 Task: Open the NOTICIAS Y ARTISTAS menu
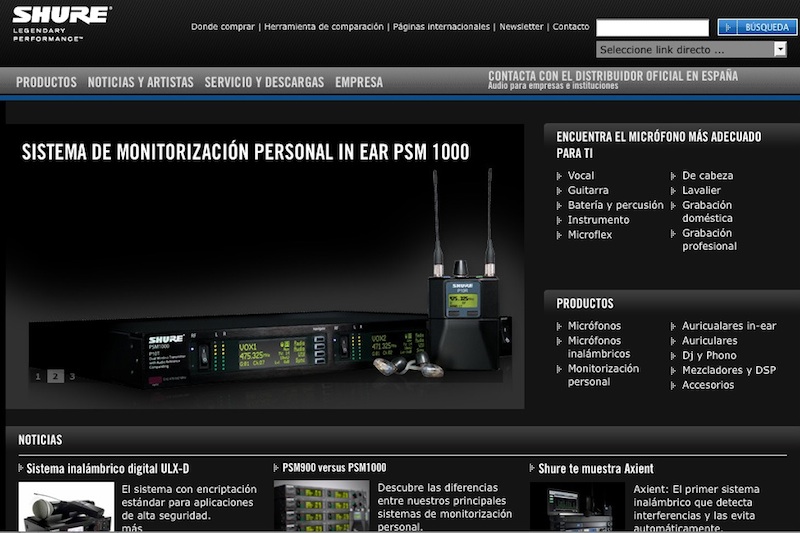tap(140, 82)
